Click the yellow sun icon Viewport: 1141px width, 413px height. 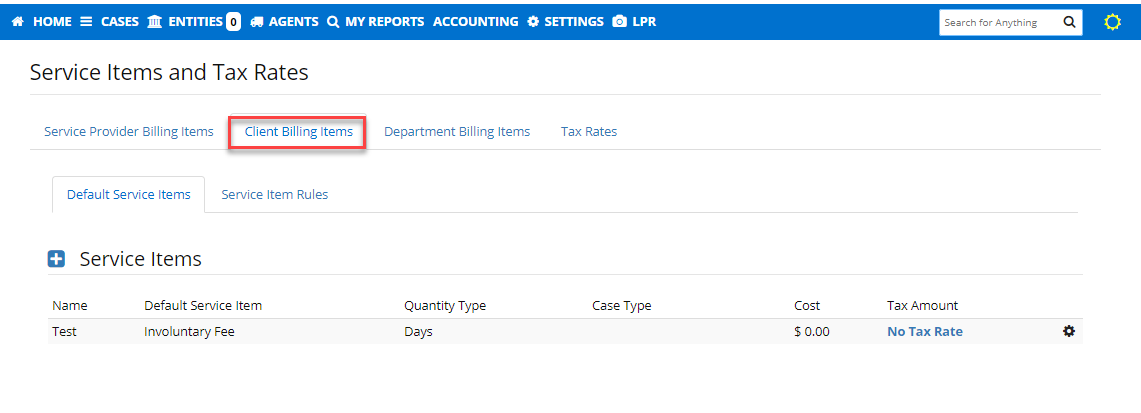[x=1112, y=23]
